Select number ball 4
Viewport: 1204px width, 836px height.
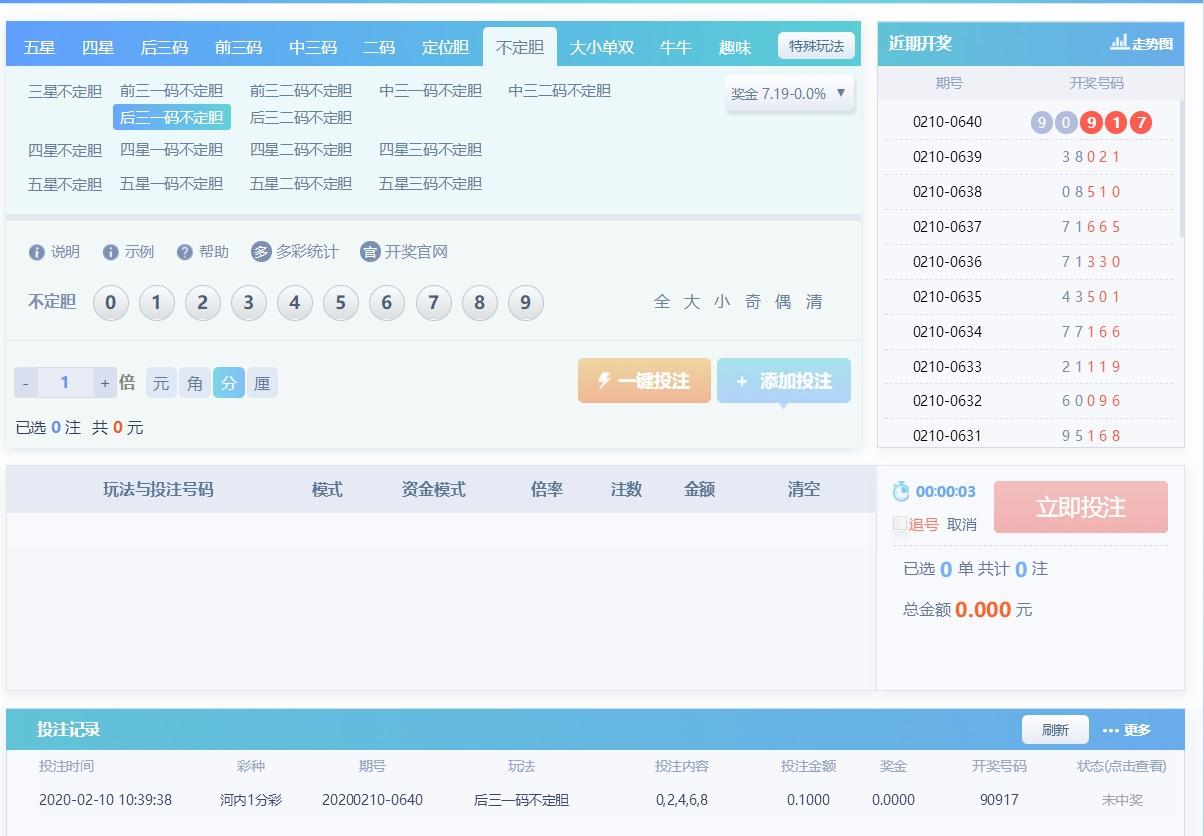tap(295, 302)
